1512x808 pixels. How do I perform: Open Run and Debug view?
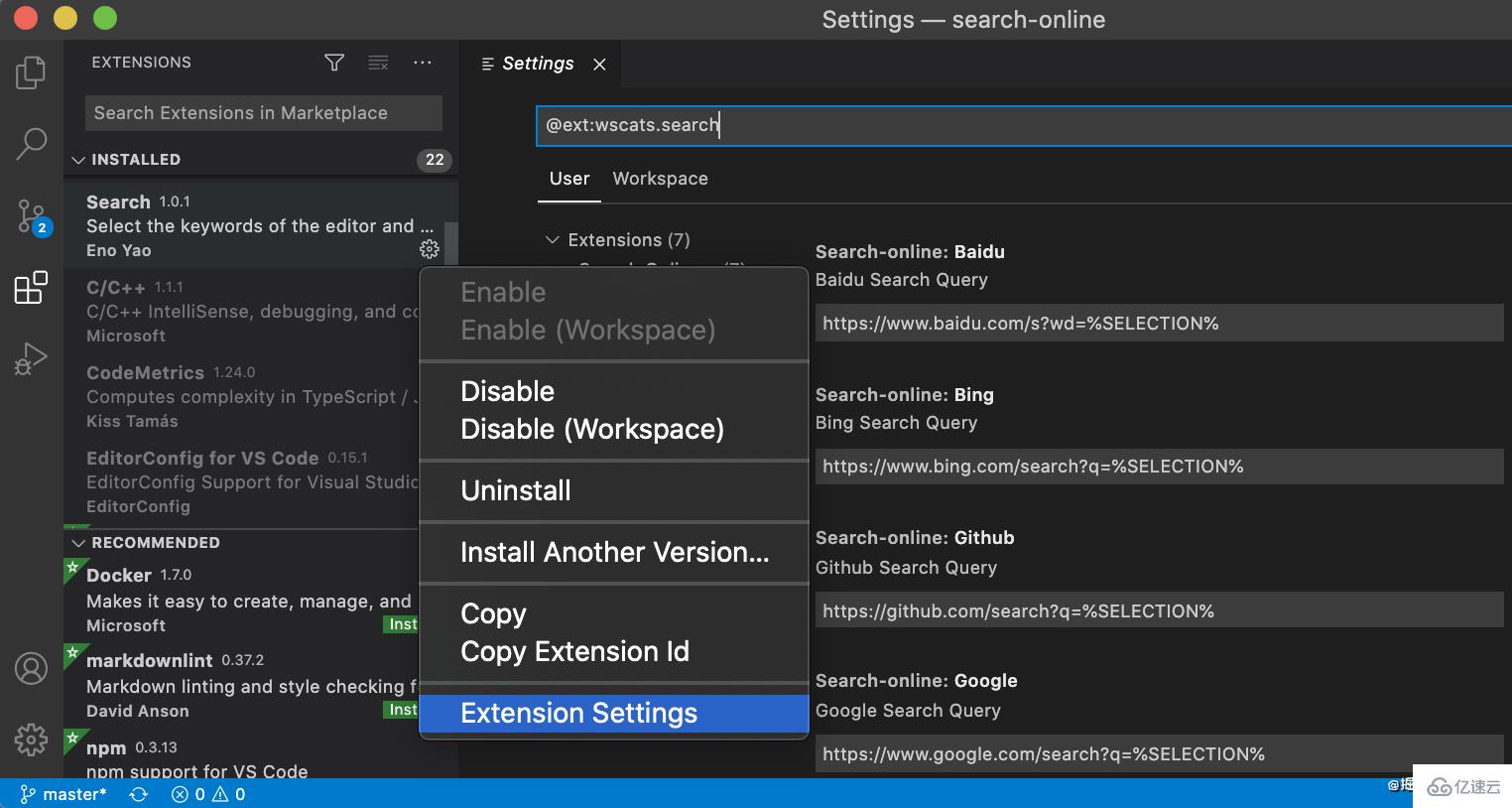click(x=31, y=359)
